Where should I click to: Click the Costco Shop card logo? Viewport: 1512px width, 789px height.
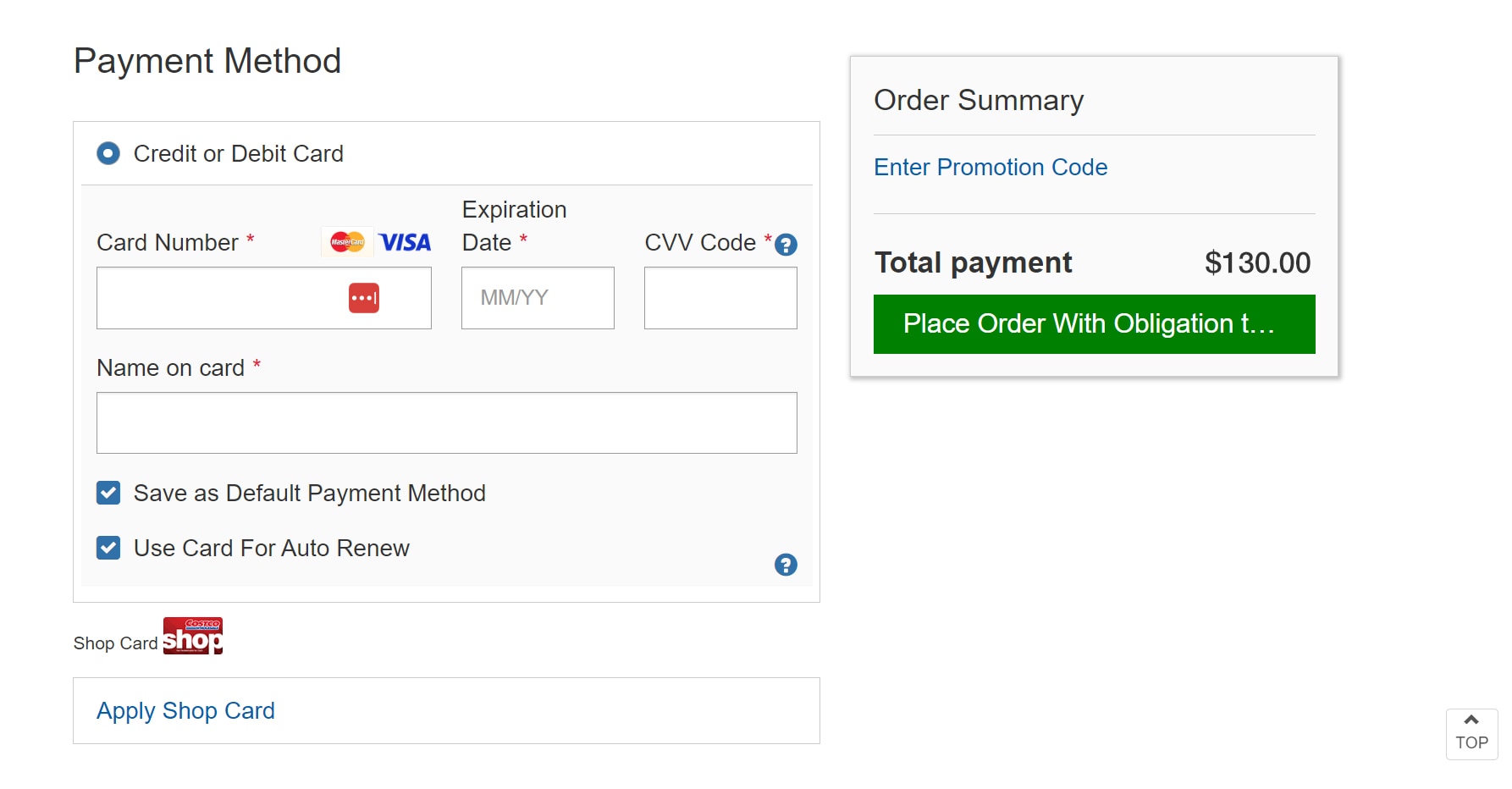[x=193, y=636]
